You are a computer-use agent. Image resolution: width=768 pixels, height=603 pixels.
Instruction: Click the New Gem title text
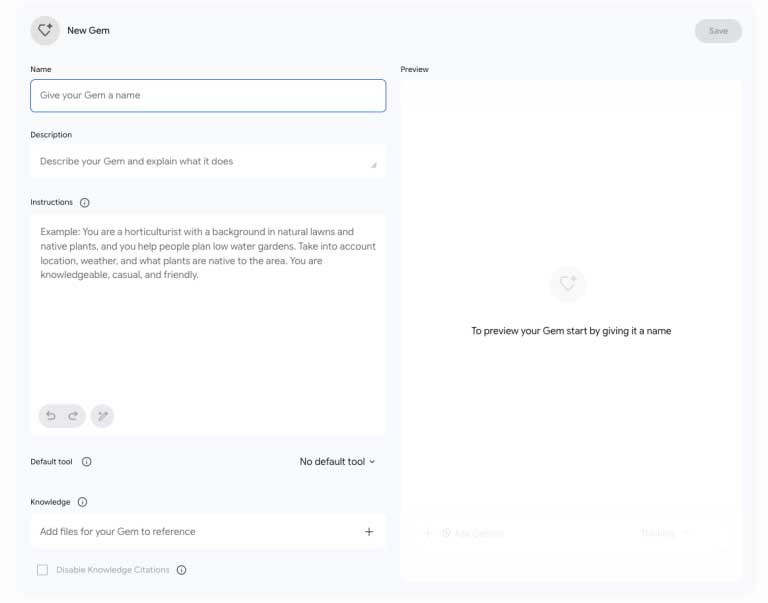coord(88,30)
